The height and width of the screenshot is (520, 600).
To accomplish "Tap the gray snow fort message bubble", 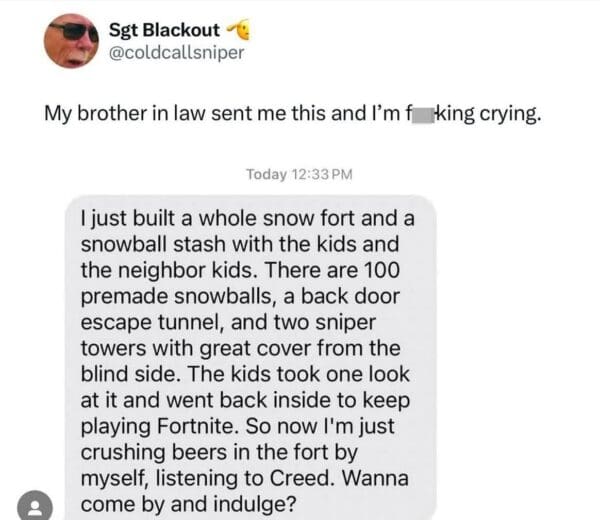I will coord(251,358).
